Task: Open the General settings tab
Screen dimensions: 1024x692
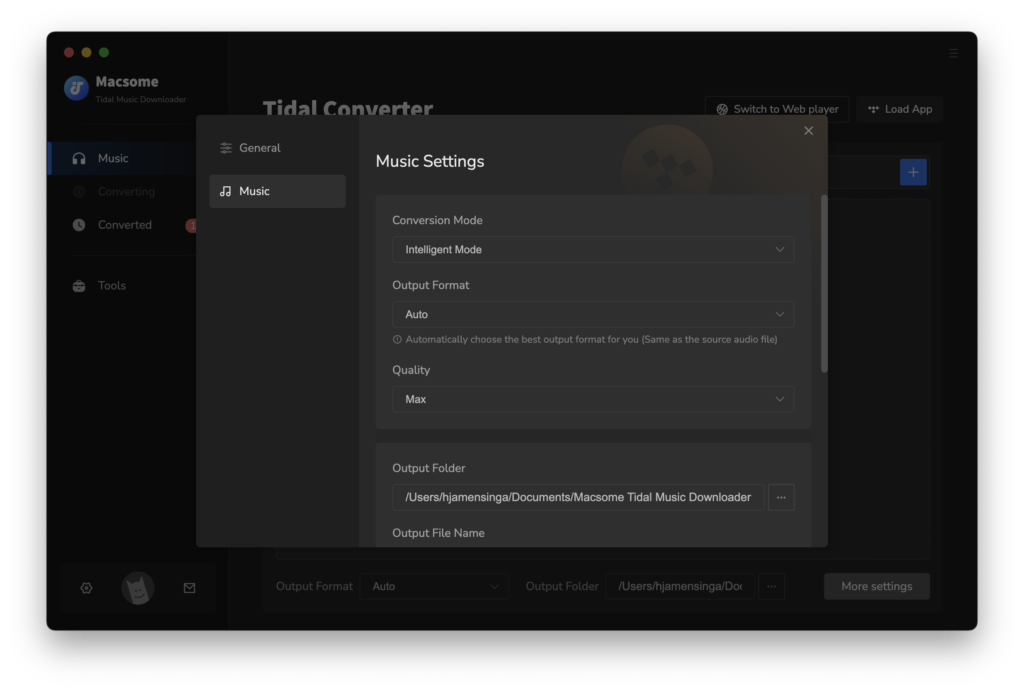Action: [x=278, y=148]
